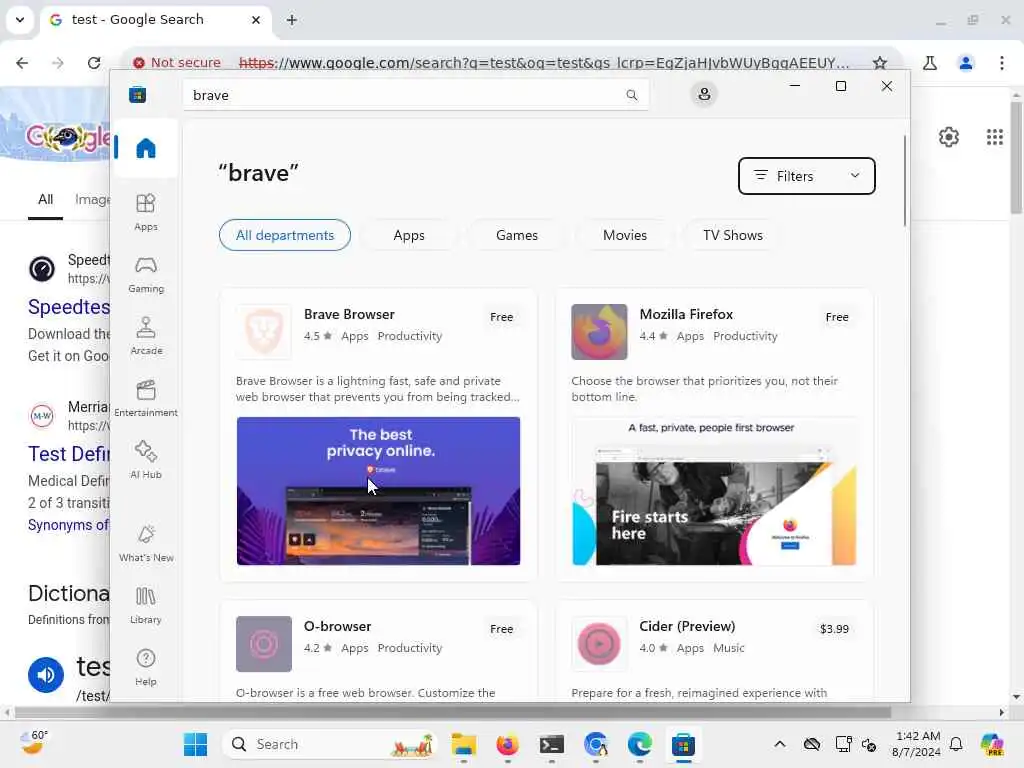Open Google settings gear icon

coord(948,137)
